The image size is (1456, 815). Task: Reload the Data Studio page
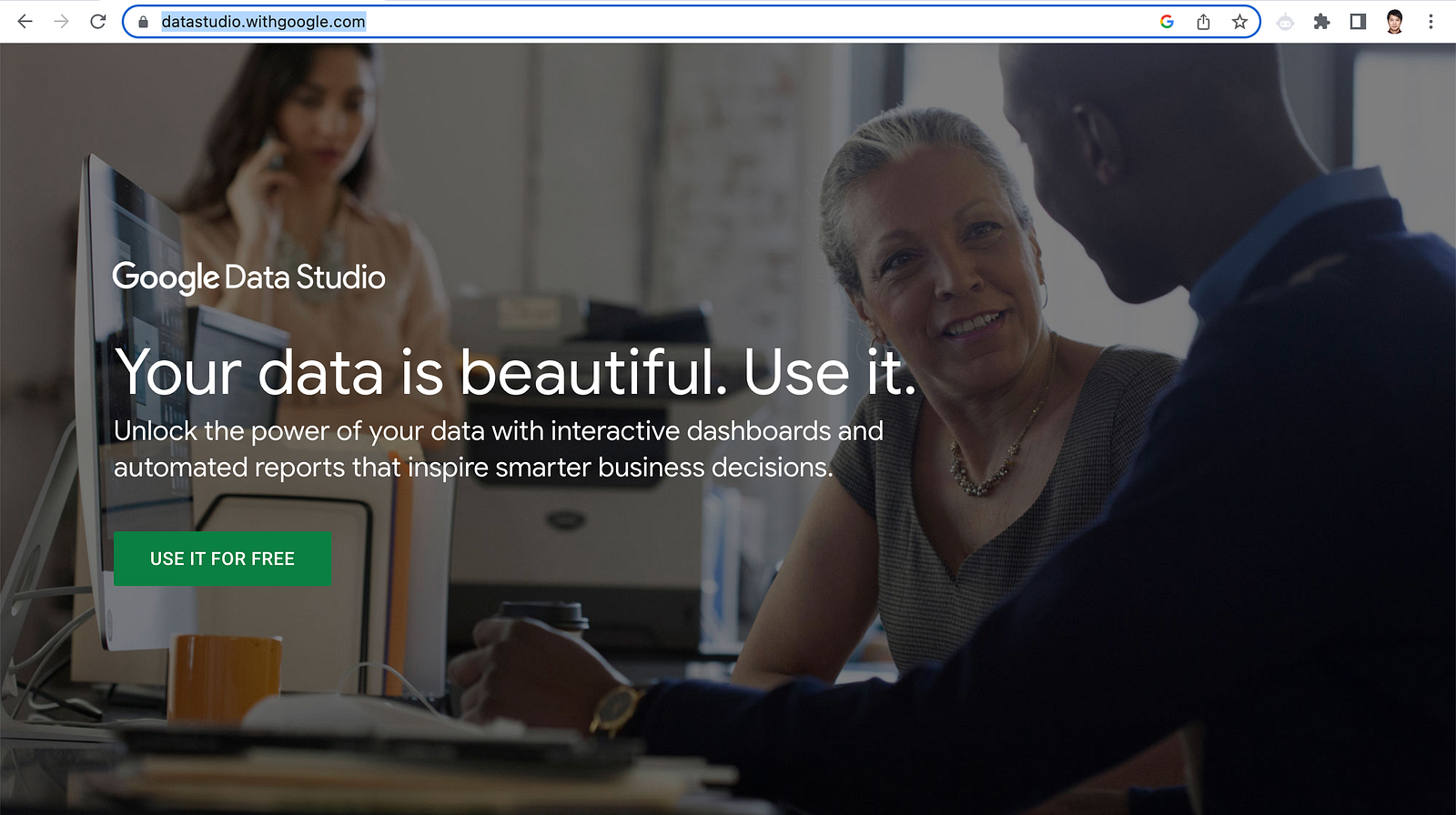click(98, 22)
